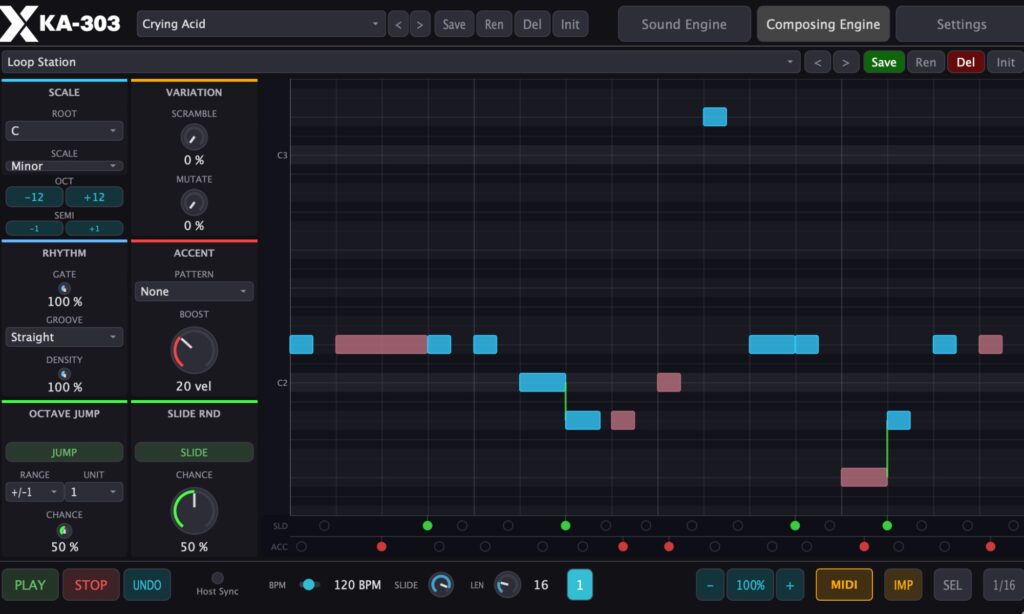Screen dimensions: 1024x614
Task: Click the next preset arrow beside Crying Acid
Action: click(420, 24)
